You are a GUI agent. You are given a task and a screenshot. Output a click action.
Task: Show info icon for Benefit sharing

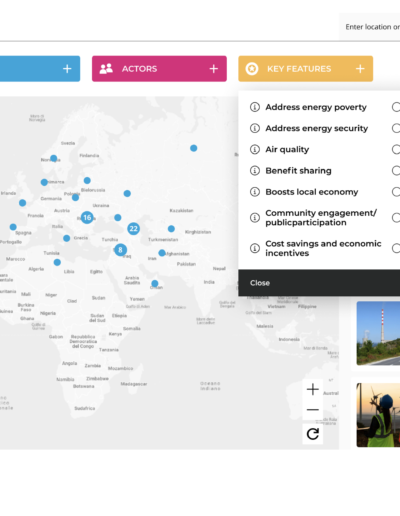point(255,171)
